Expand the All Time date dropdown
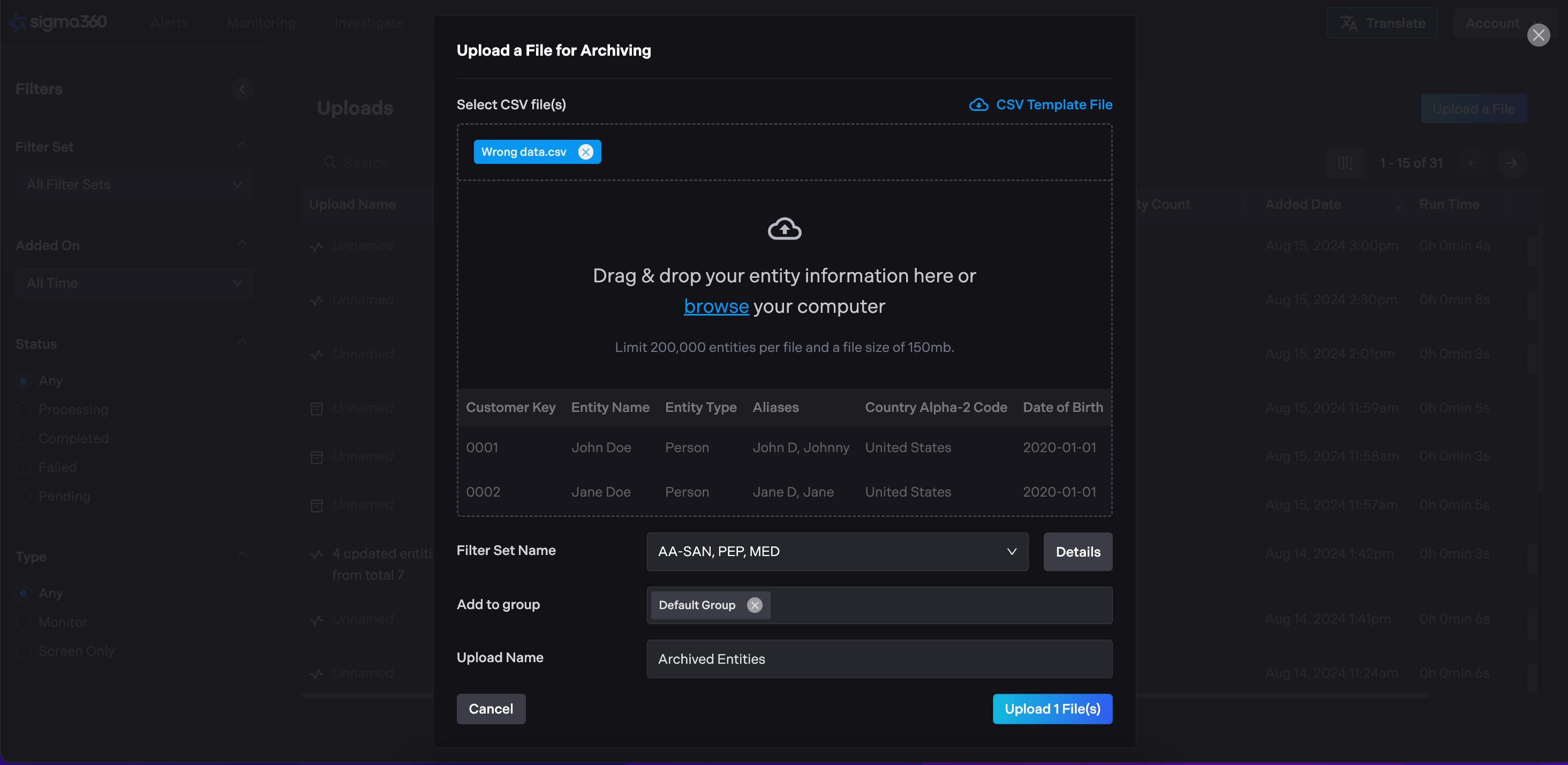This screenshot has height=765, width=1568. click(134, 283)
